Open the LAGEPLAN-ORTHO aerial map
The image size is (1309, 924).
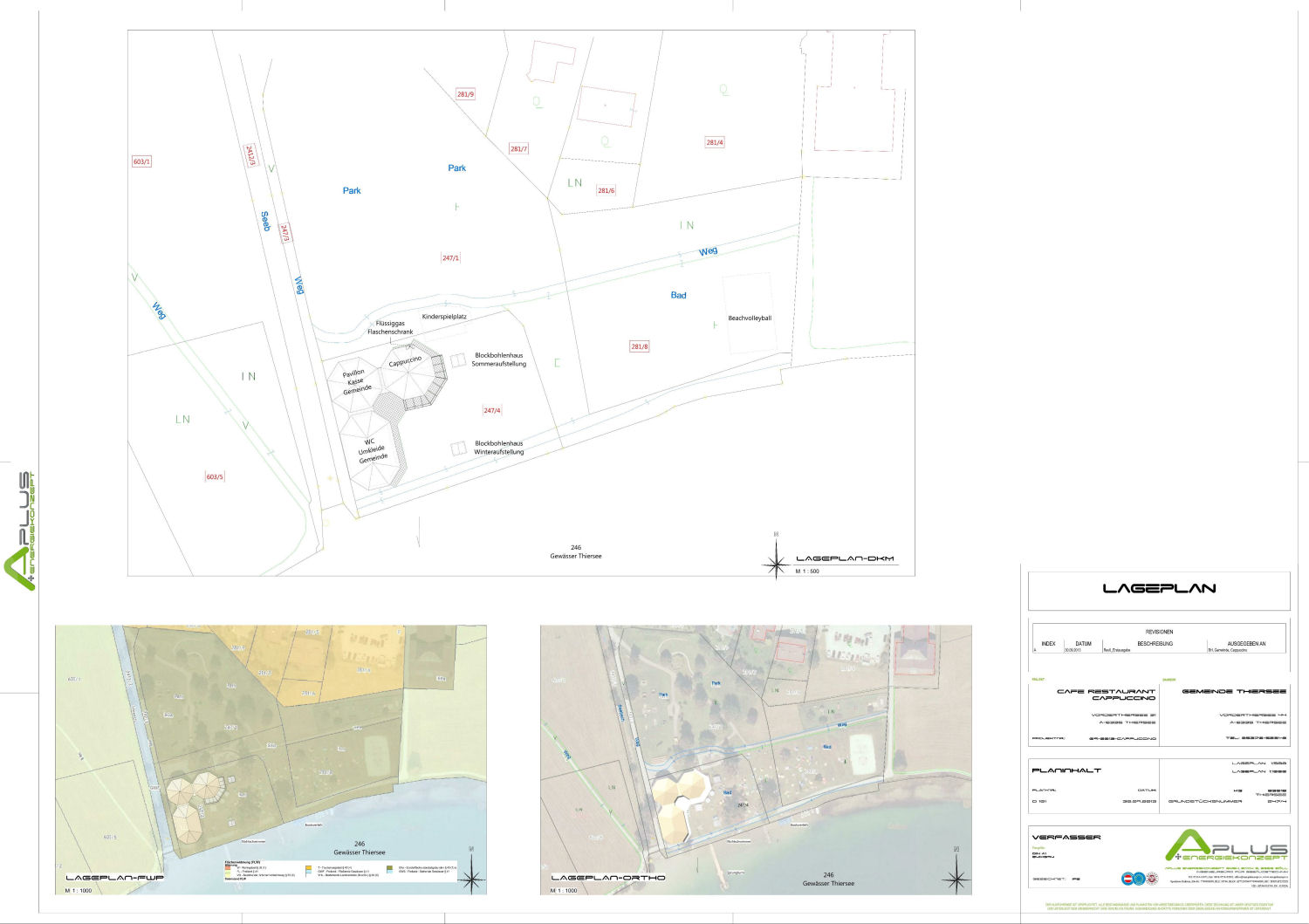point(756,759)
